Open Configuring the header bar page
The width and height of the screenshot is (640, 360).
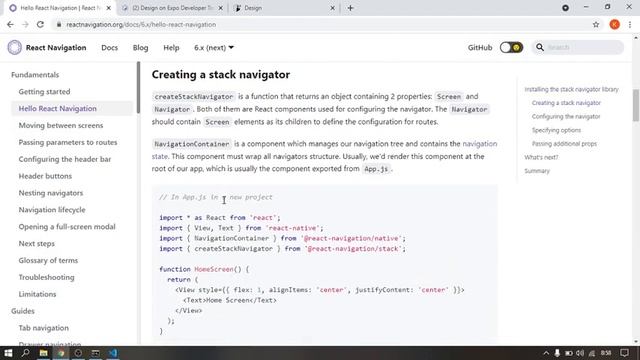[65, 159]
